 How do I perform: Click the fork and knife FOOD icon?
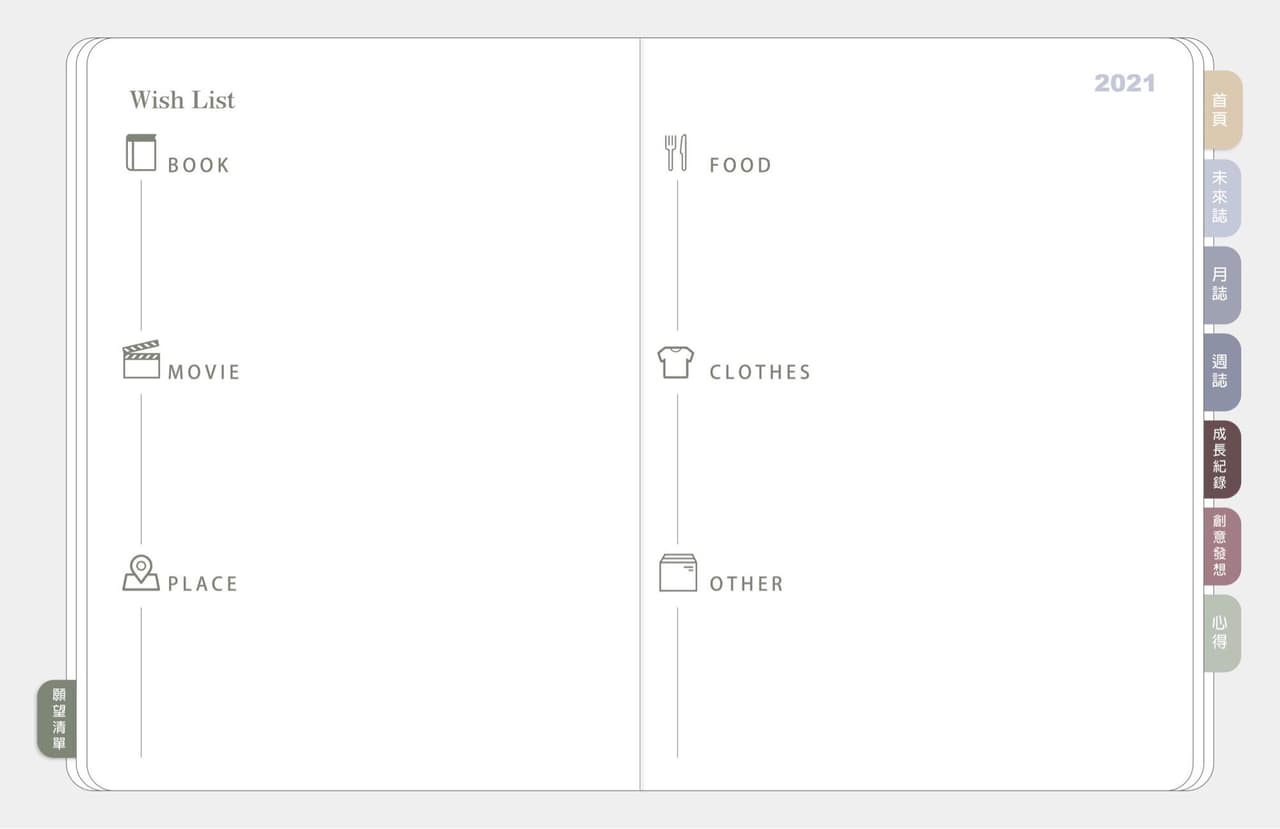coord(676,153)
